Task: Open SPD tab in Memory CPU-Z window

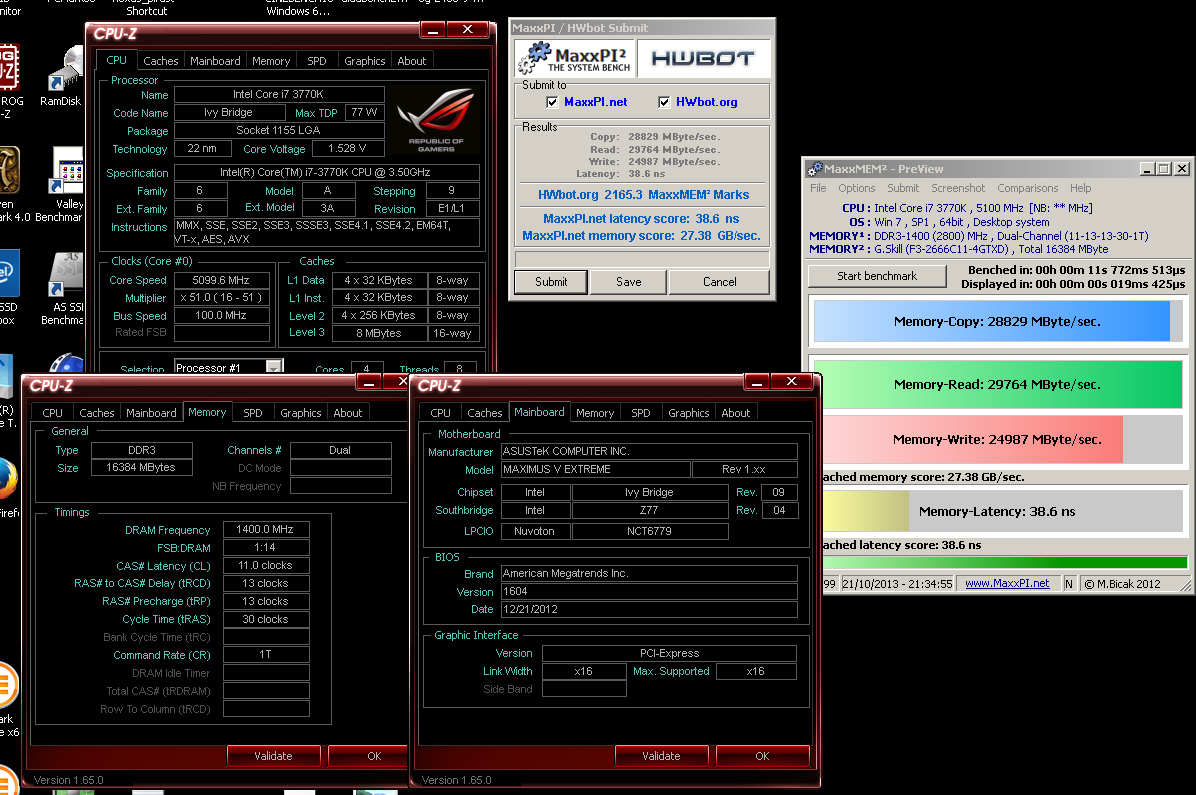Action: click(x=252, y=413)
